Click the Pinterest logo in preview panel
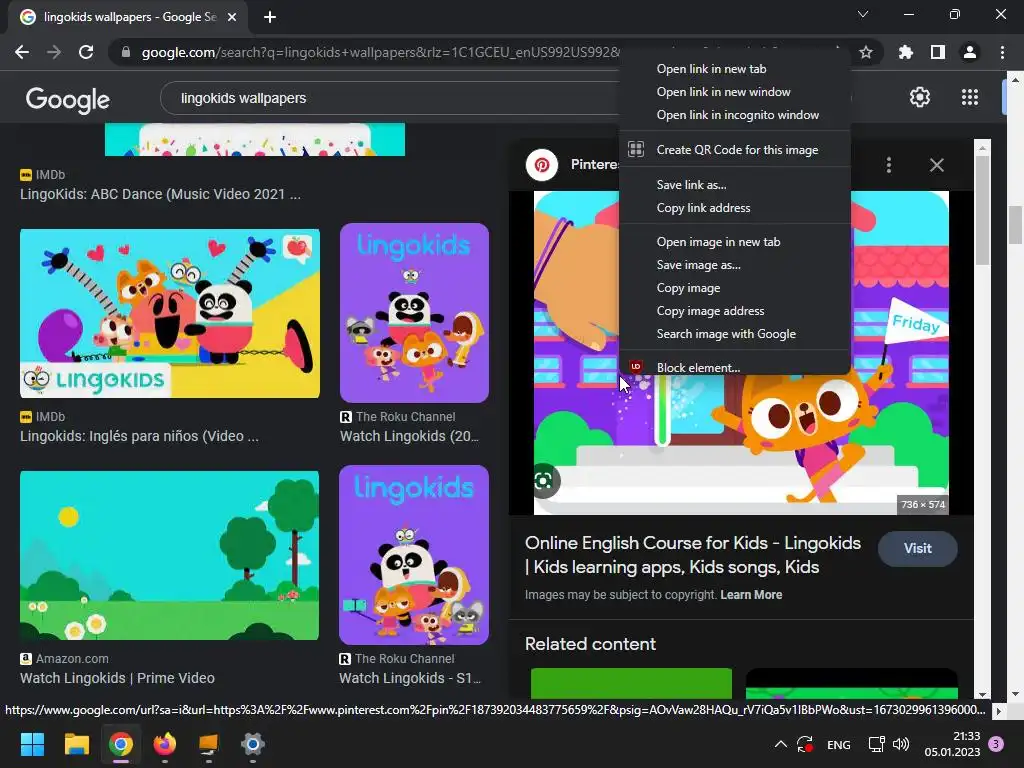The height and width of the screenshot is (768, 1024). click(x=541, y=165)
